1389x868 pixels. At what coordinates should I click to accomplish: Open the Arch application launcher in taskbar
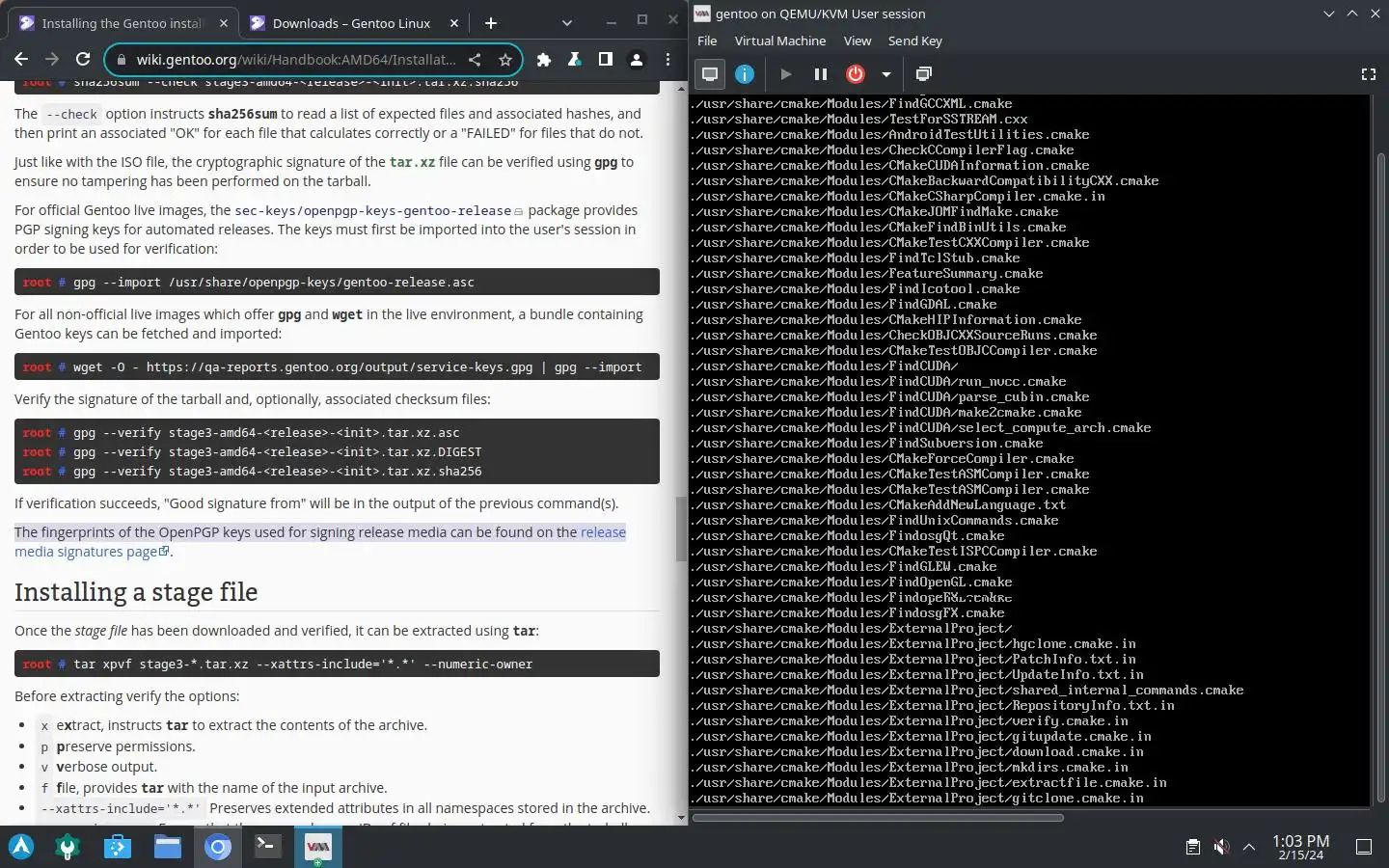click(21, 847)
